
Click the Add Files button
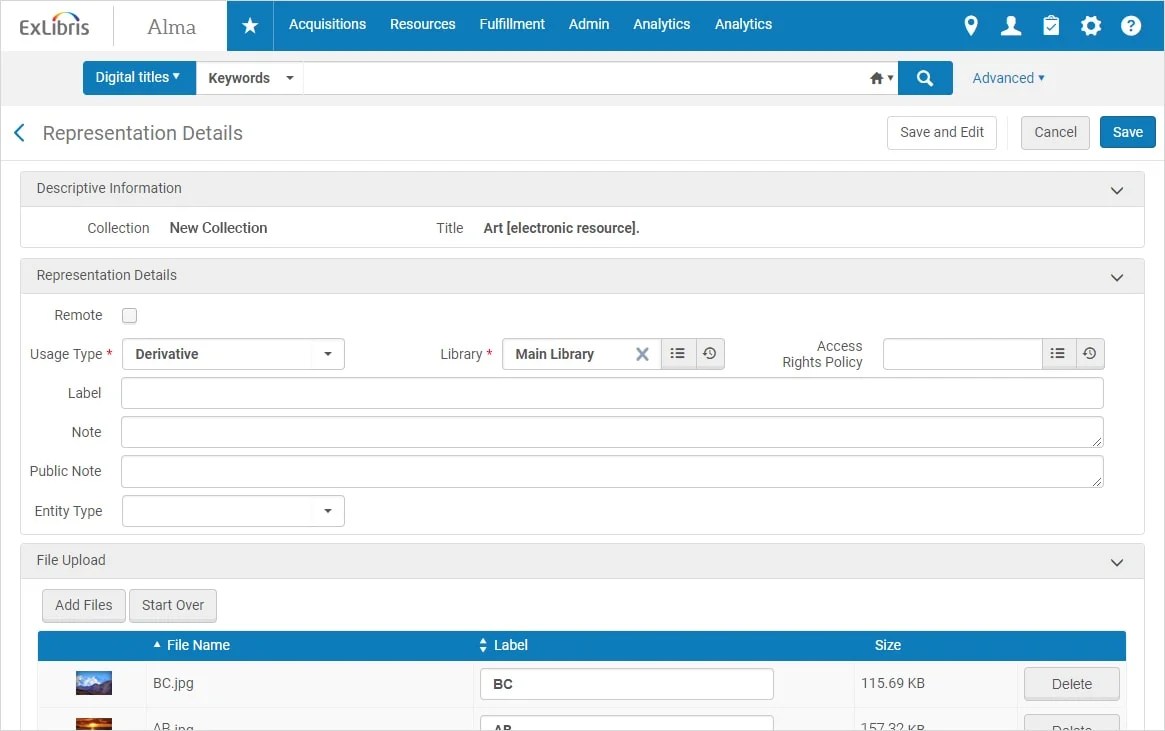(x=83, y=605)
